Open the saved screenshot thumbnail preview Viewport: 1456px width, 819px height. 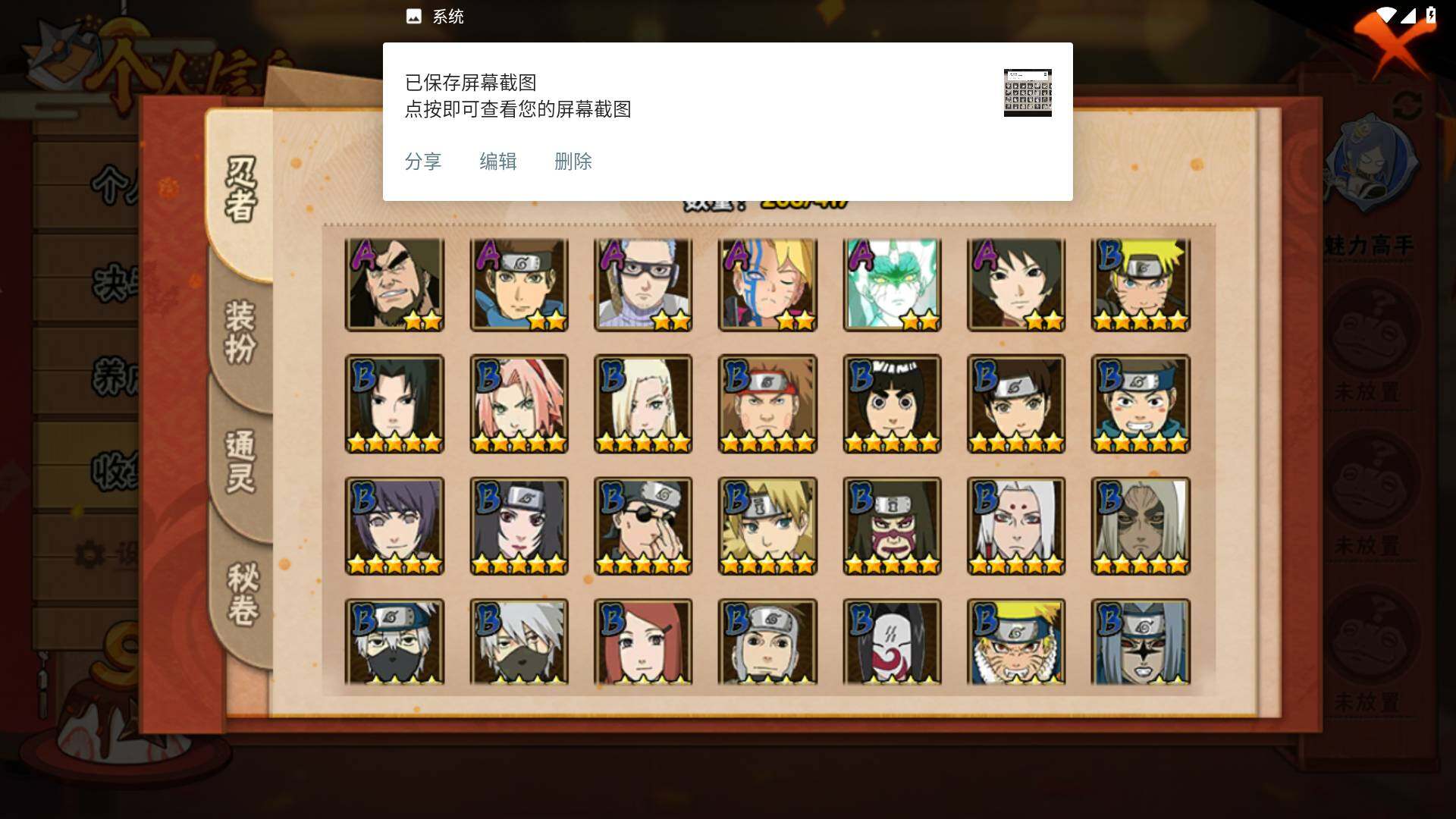1028,93
